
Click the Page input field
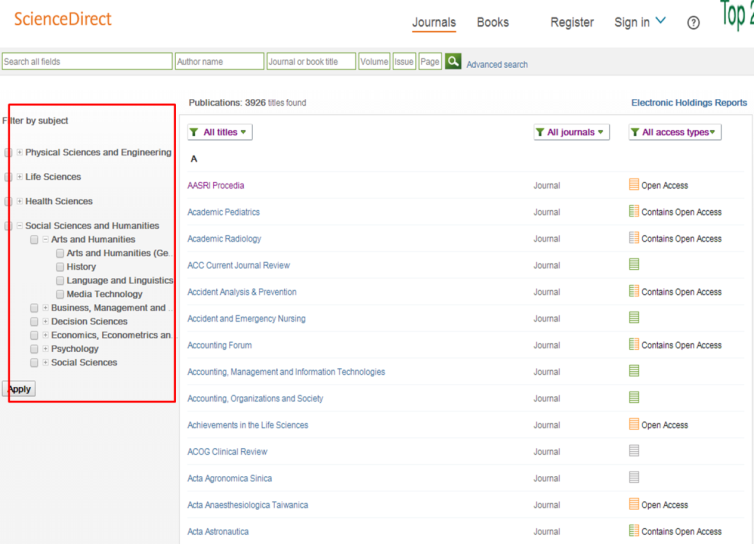pyautogui.click(x=430, y=62)
